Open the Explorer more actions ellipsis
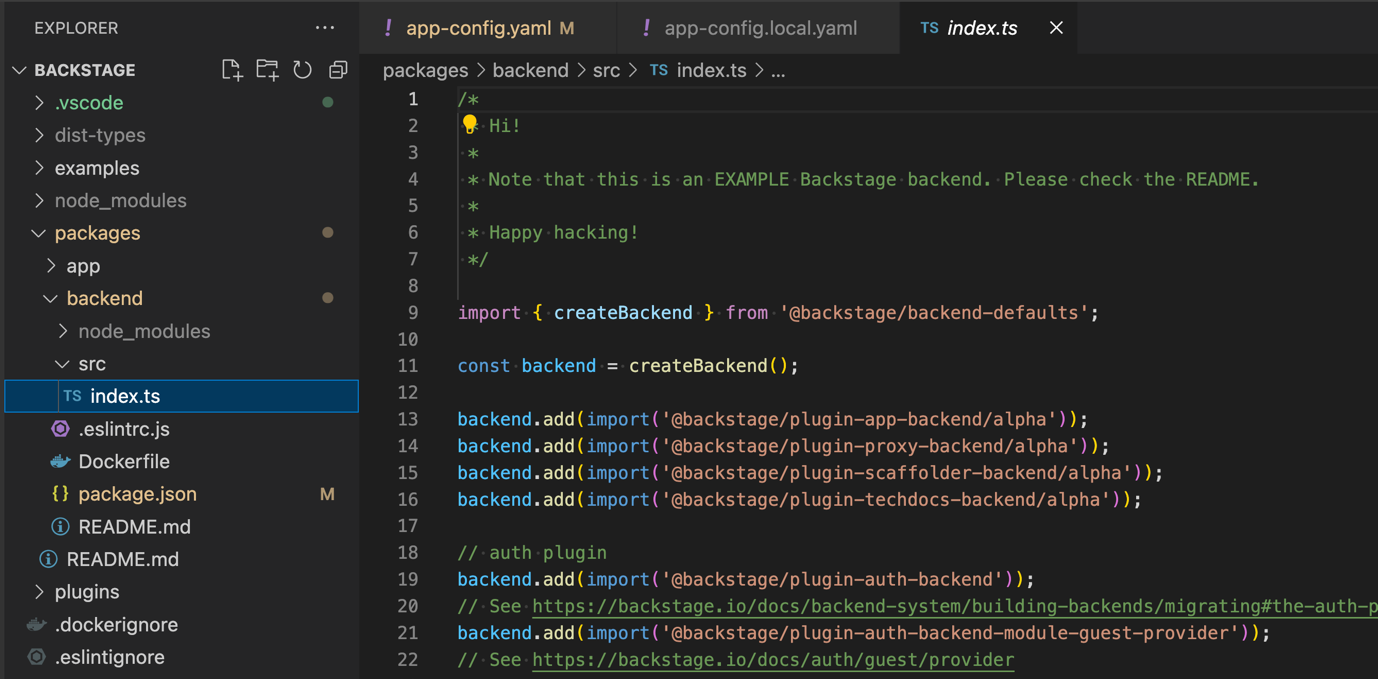The height and width of the screenshot is (679, 1378). 325,28
